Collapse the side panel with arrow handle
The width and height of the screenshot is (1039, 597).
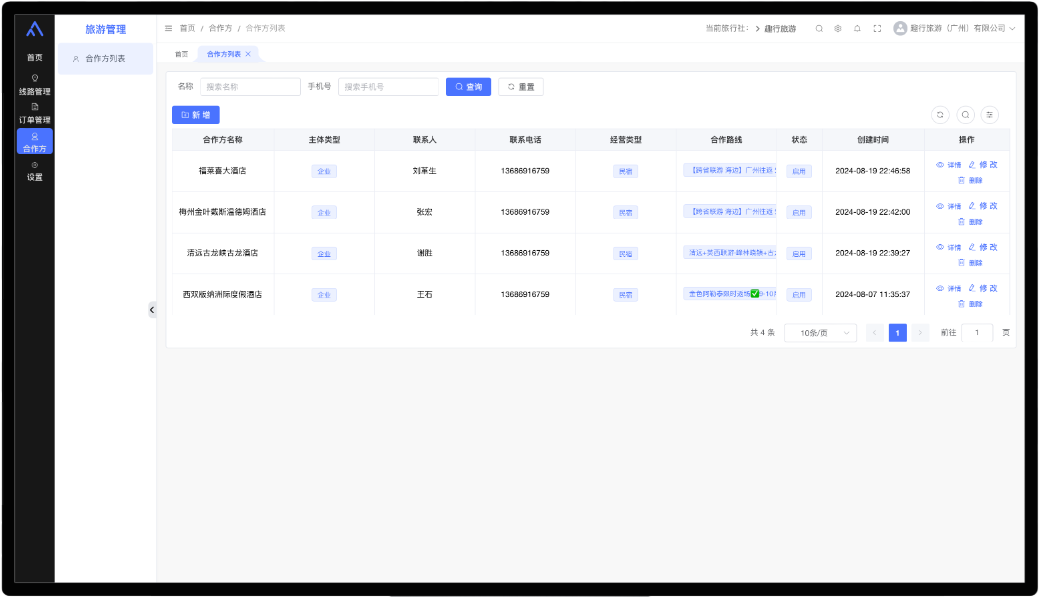[x=152, y=310]
